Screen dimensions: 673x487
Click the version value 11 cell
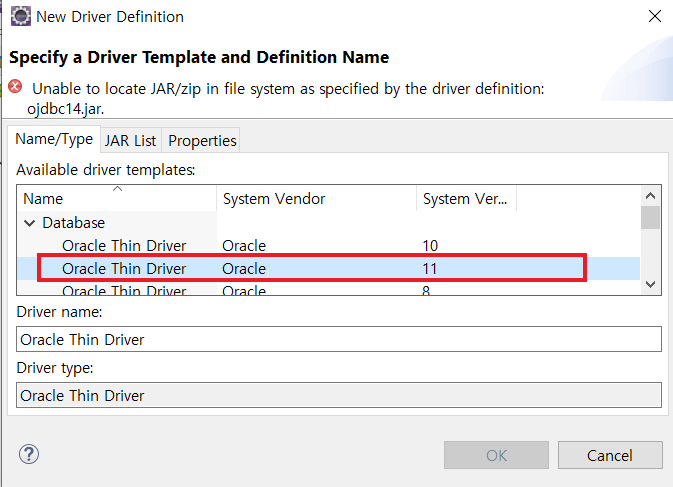tap(430, 269)
